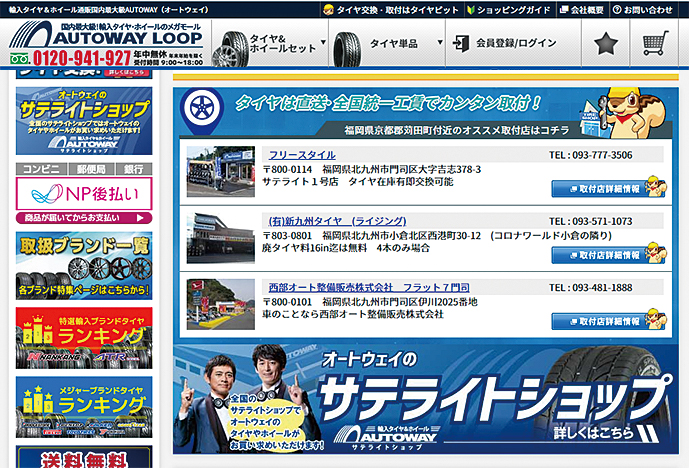Open the 西部オート整備販売株式会社 フラット7門司 link
Viewport: 689px width, 468px height.
click(x=369, y=287)
